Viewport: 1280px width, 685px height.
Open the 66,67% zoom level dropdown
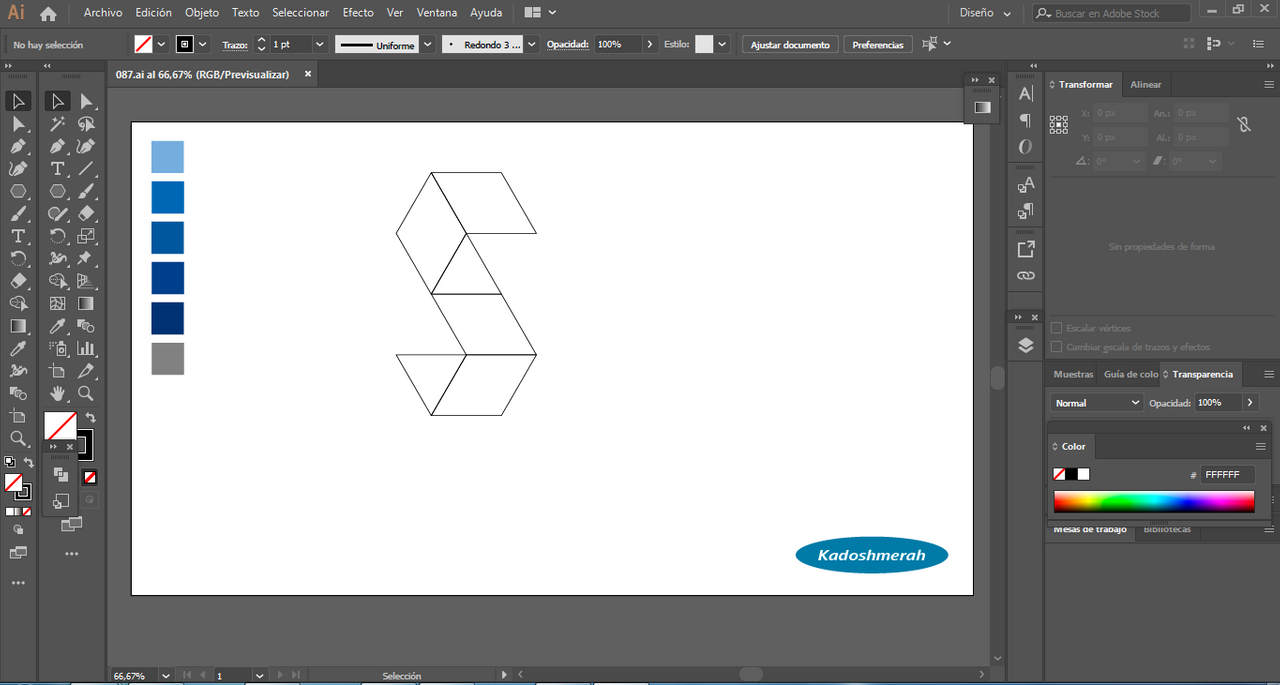[x=166, y=676]
